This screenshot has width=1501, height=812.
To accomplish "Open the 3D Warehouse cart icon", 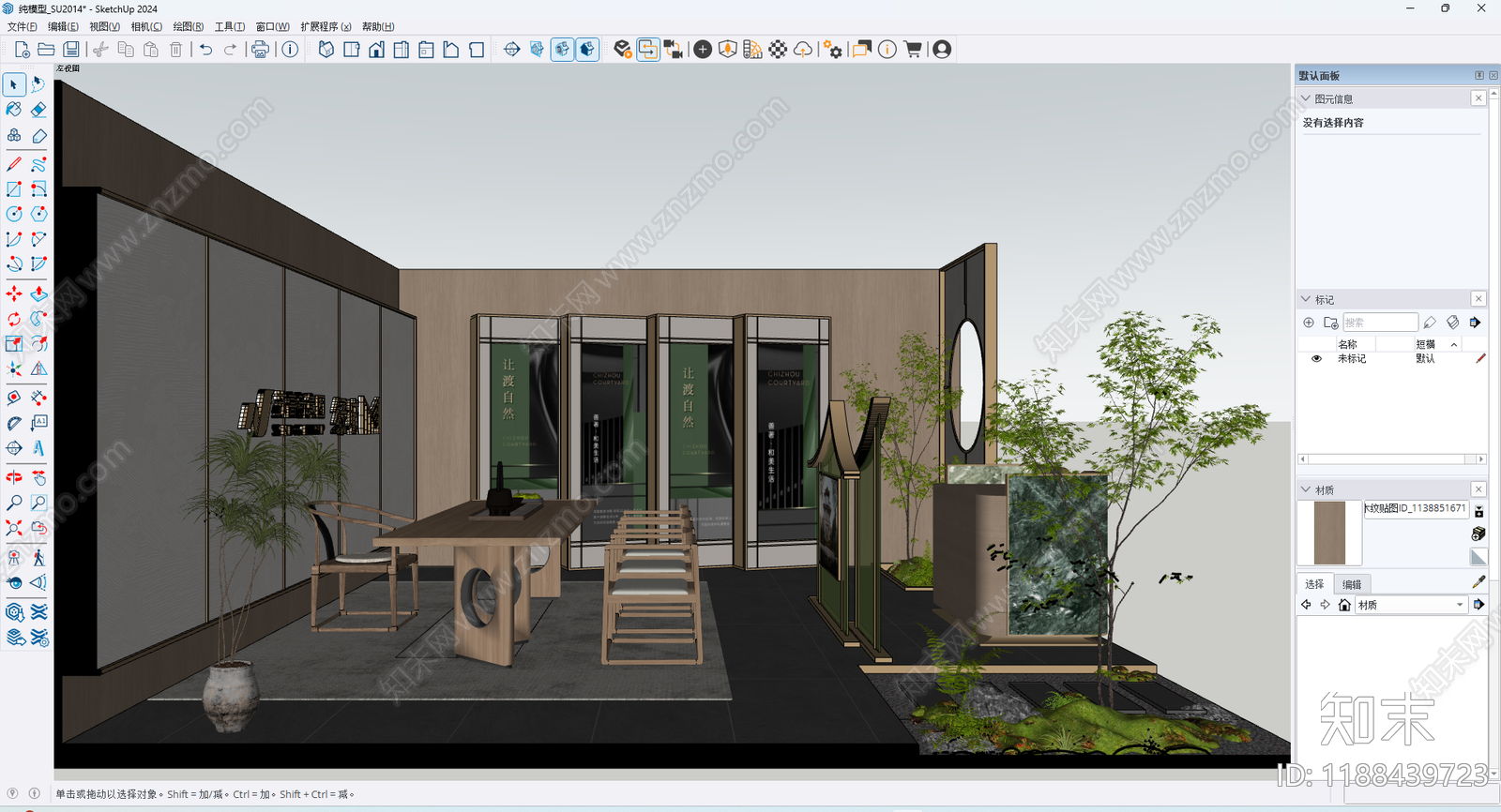I will (913, 50).
